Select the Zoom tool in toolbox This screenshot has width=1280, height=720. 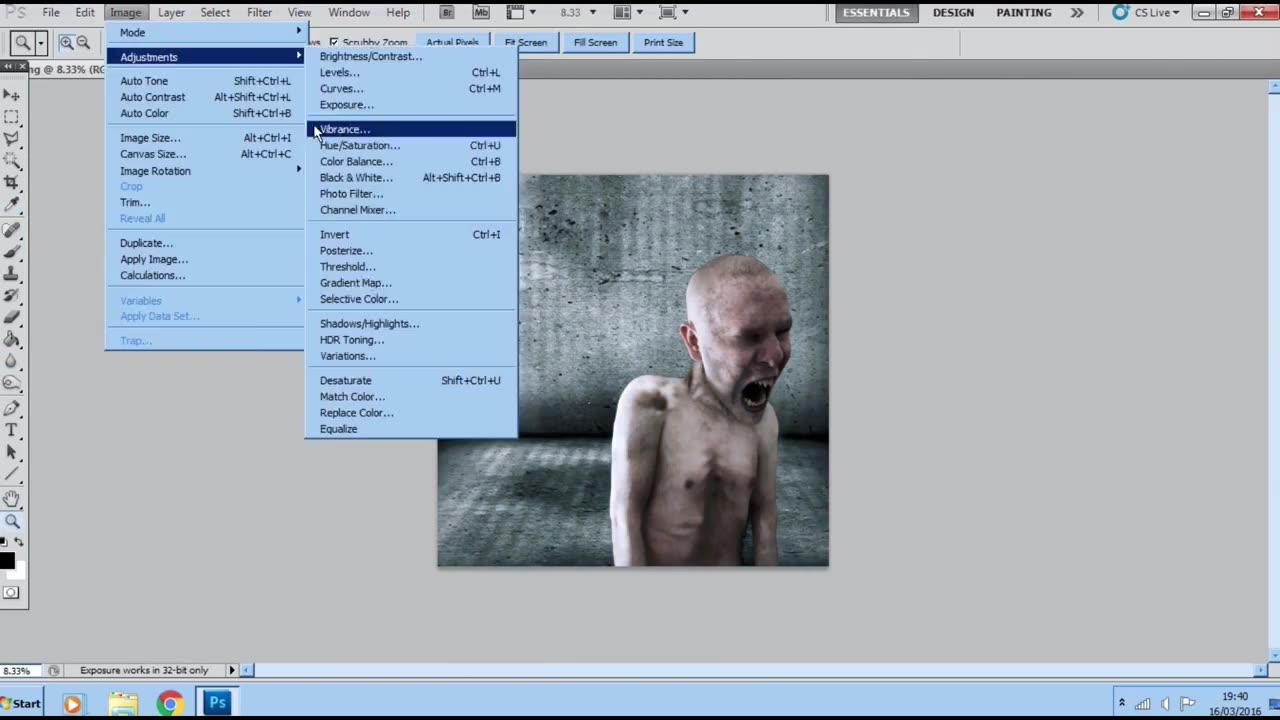pos(12,521)
